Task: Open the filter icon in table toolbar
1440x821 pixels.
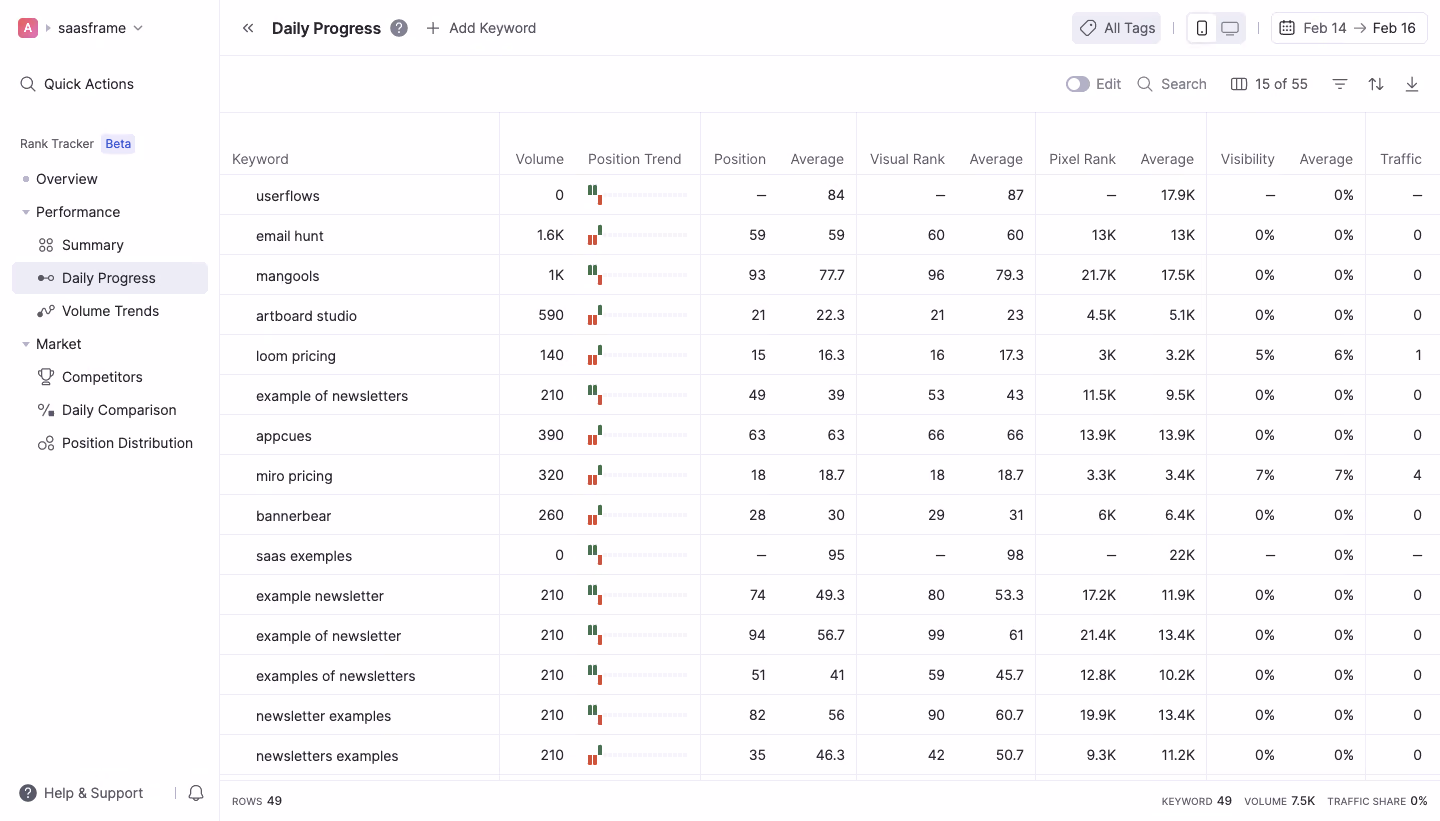Action: click(1340, 84)
